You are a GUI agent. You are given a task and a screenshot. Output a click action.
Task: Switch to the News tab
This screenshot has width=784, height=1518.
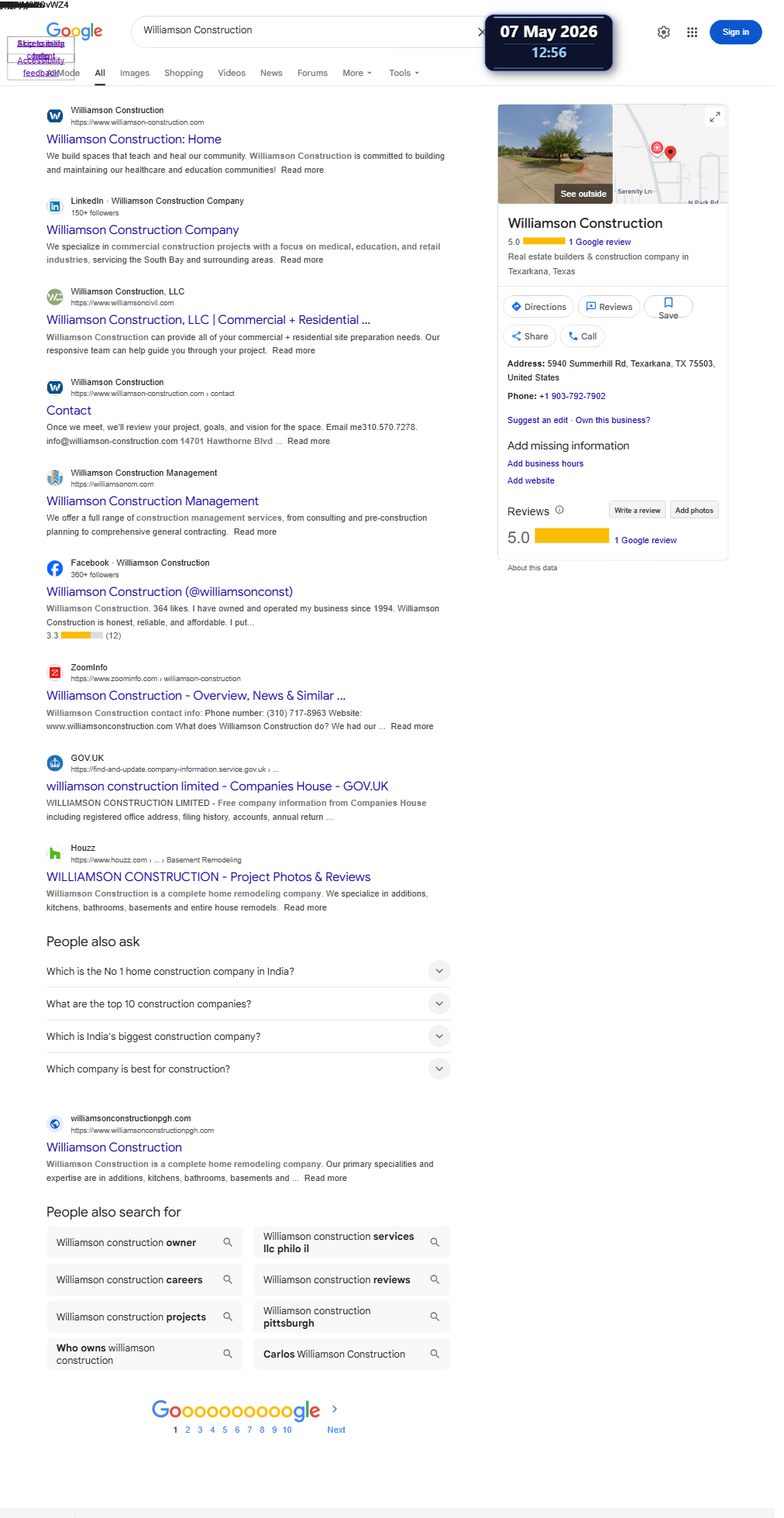pyautogui.click(x=271, y=73)
